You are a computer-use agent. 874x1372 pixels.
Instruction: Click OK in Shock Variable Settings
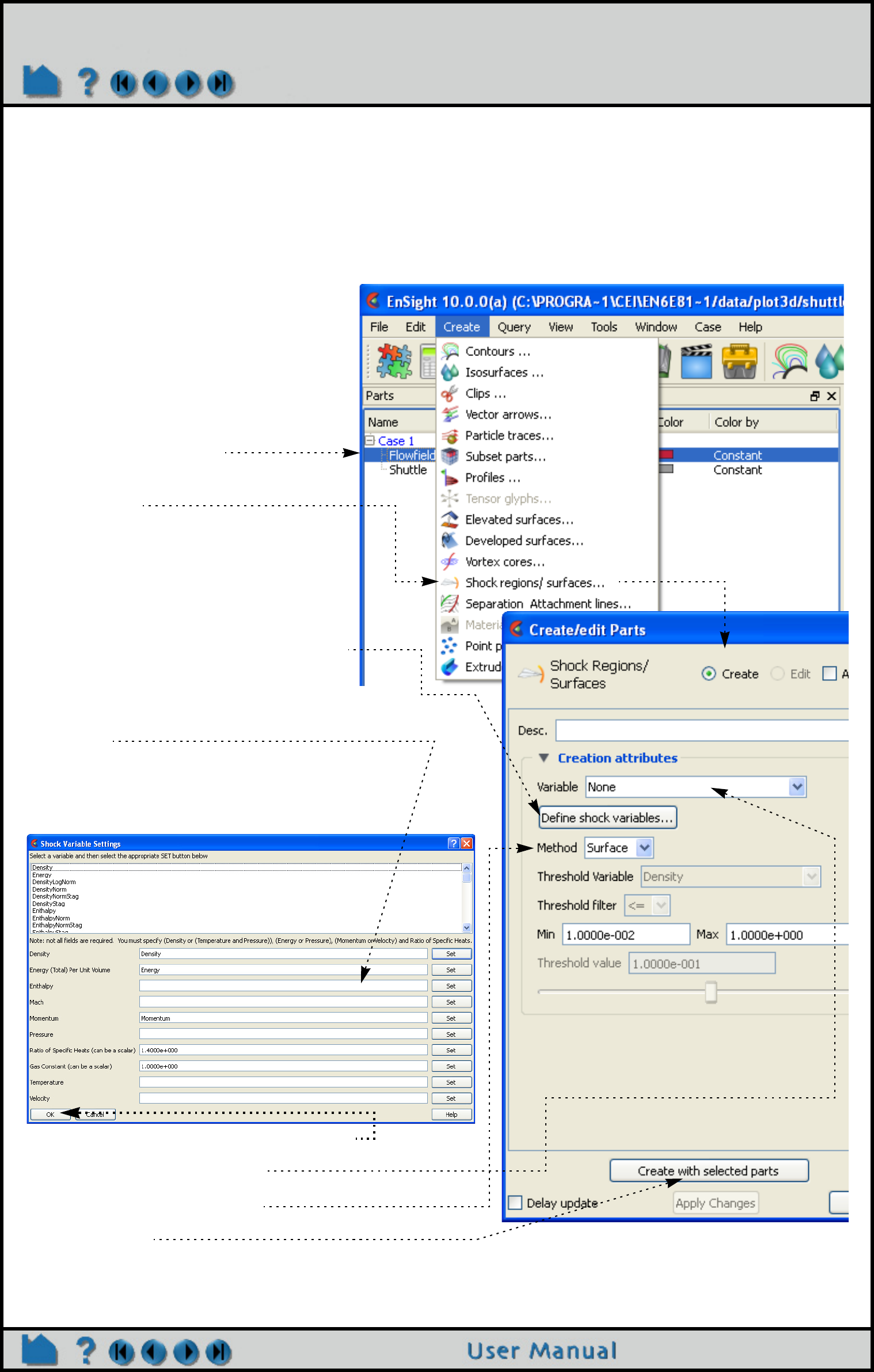pyautogui.click(x=50, y=1115)
